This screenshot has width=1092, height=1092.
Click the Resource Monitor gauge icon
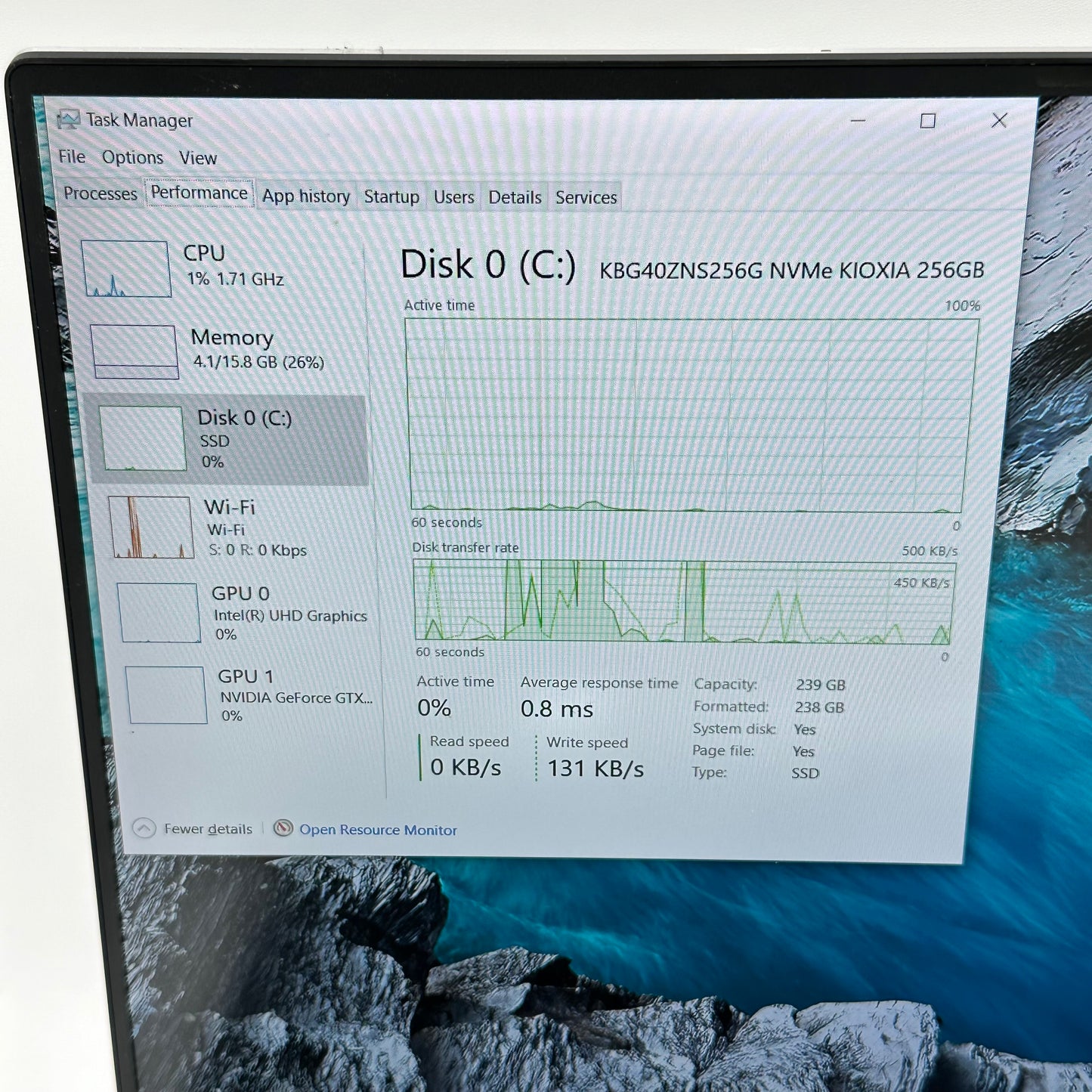pyautogui.click(x=283, y=828)
